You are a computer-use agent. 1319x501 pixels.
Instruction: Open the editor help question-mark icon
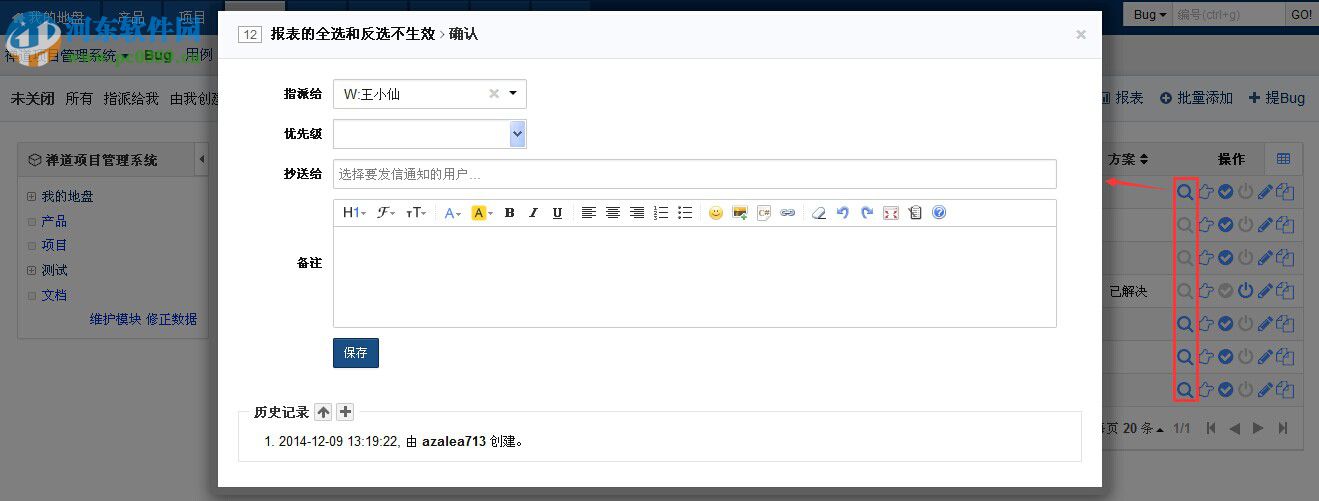pyautogui.click(x=939, y=213)
